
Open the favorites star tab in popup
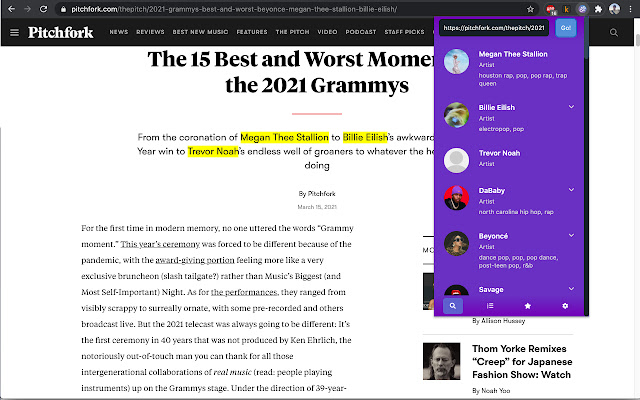click(x=528, y=305)
